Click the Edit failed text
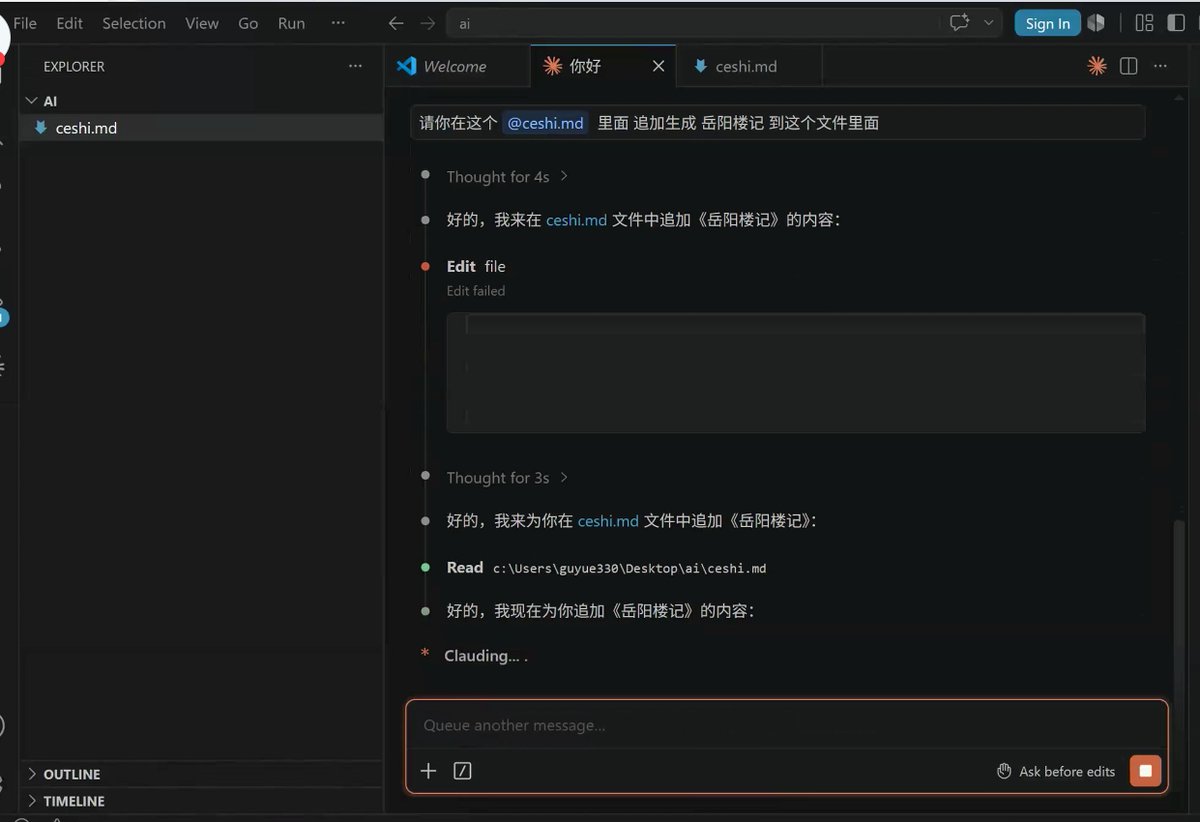This screenshot has width=1200, height=822. tap(476, 291)
